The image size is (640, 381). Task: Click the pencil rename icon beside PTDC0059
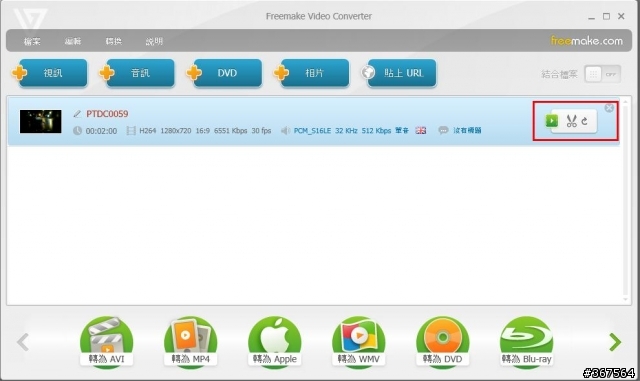point(77,114)
